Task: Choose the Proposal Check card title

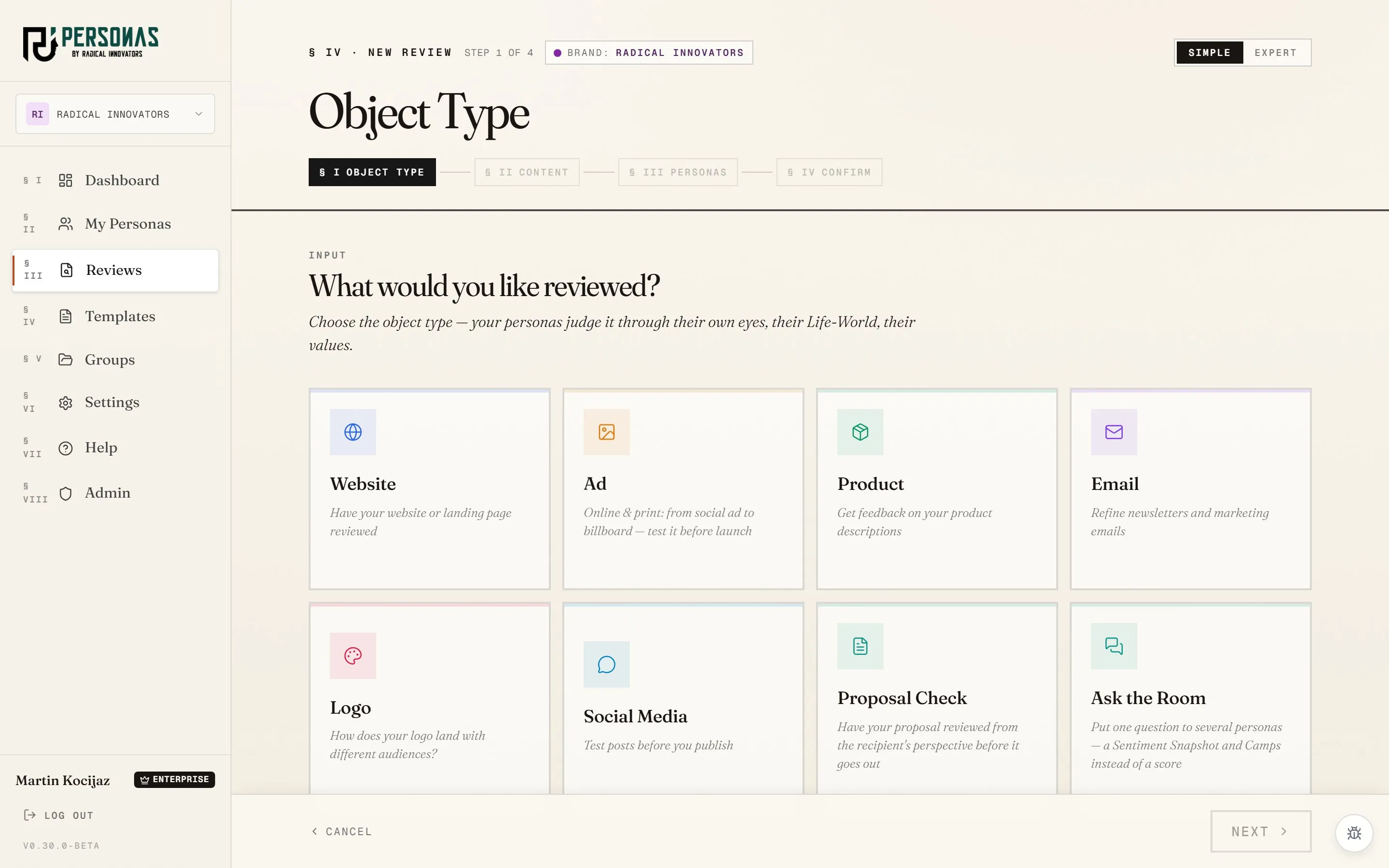Action: [902, 698]
